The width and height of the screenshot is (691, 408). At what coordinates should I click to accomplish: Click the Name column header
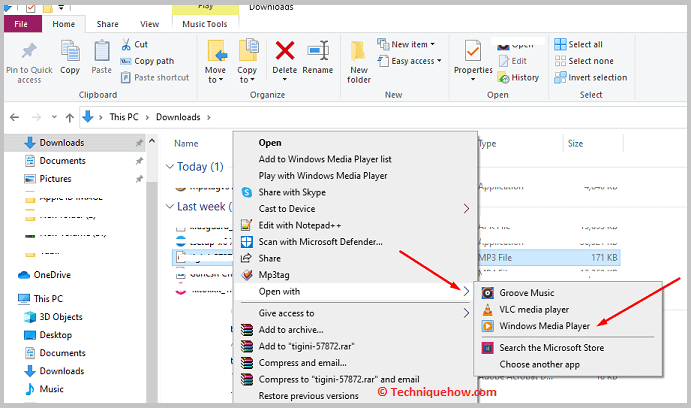coord(186,144)
